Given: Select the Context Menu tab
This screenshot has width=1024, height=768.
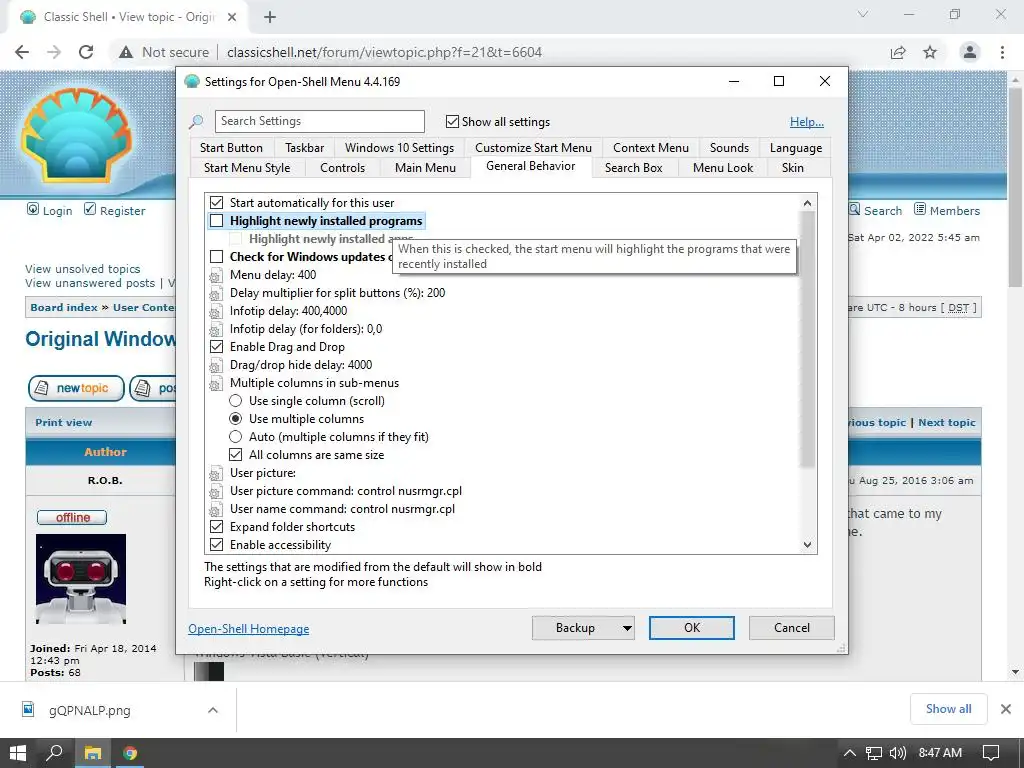Looking at the screenshot, I should (x=650, y=148).
